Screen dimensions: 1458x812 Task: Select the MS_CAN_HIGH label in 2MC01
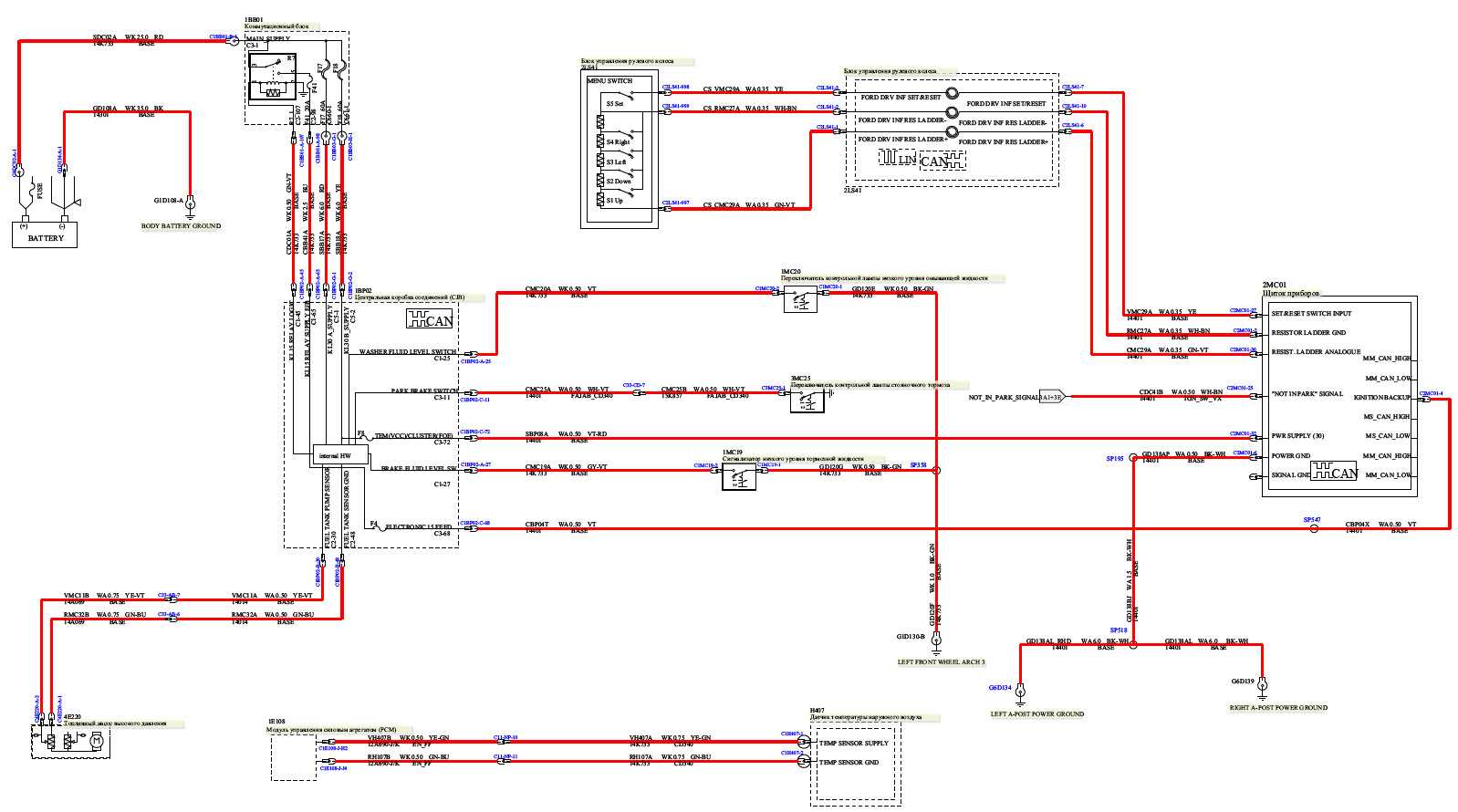tap(1389, 416)
